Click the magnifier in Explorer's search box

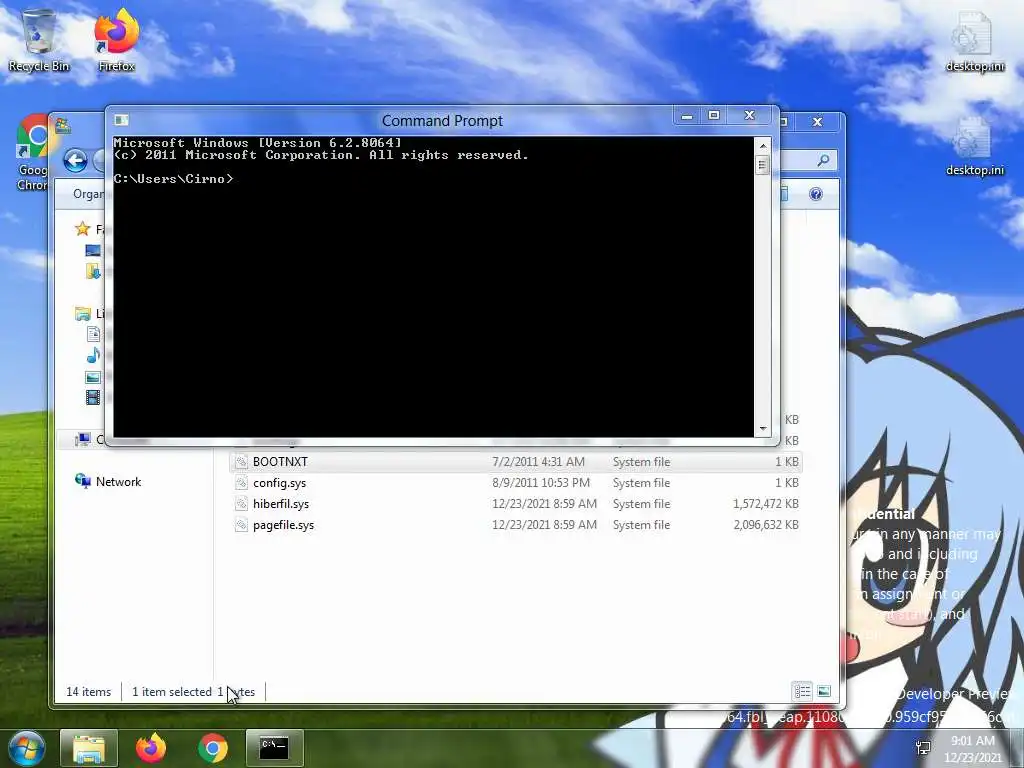point(824,160)
